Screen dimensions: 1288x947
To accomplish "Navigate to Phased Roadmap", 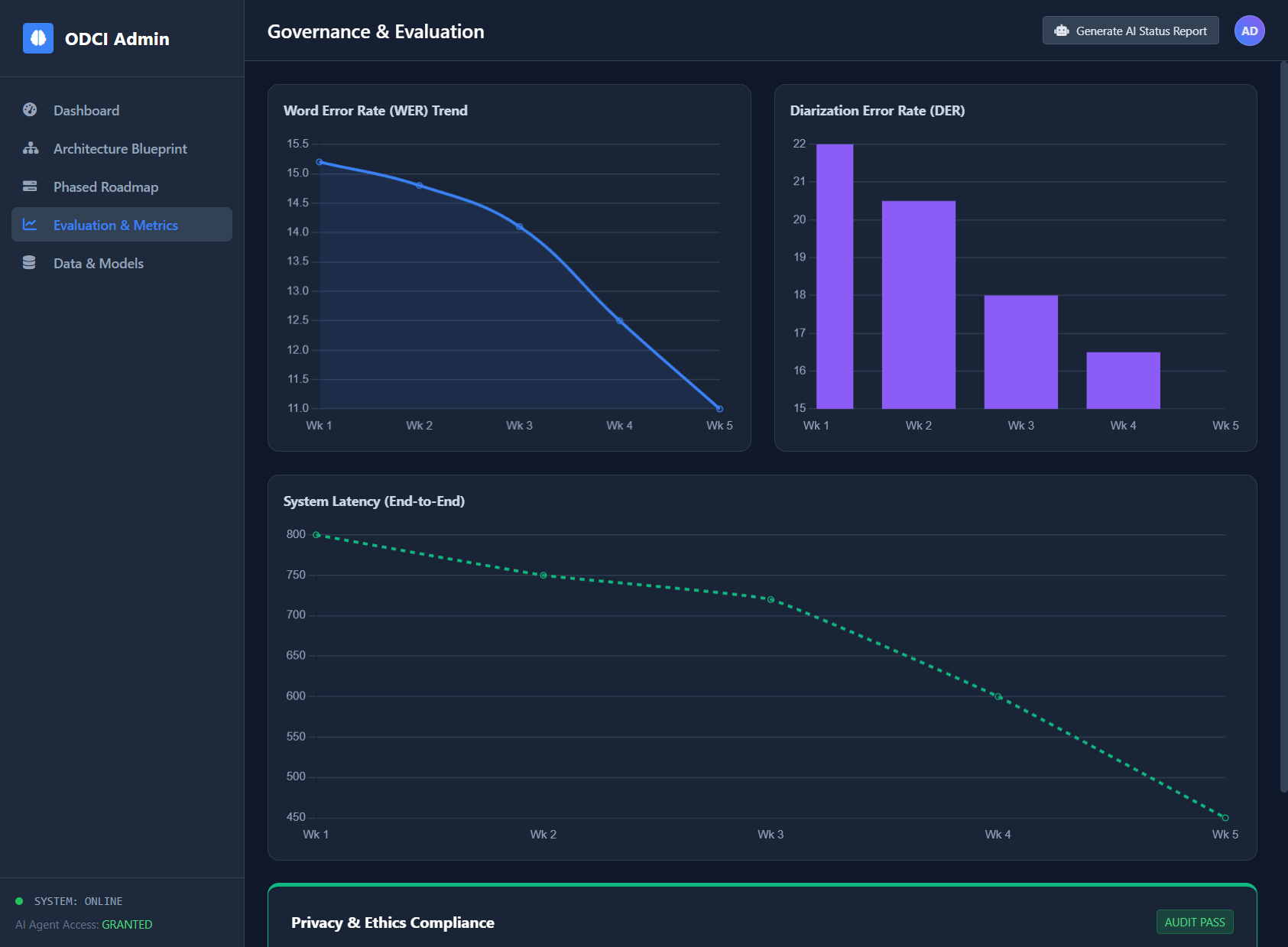I will 105,186.
